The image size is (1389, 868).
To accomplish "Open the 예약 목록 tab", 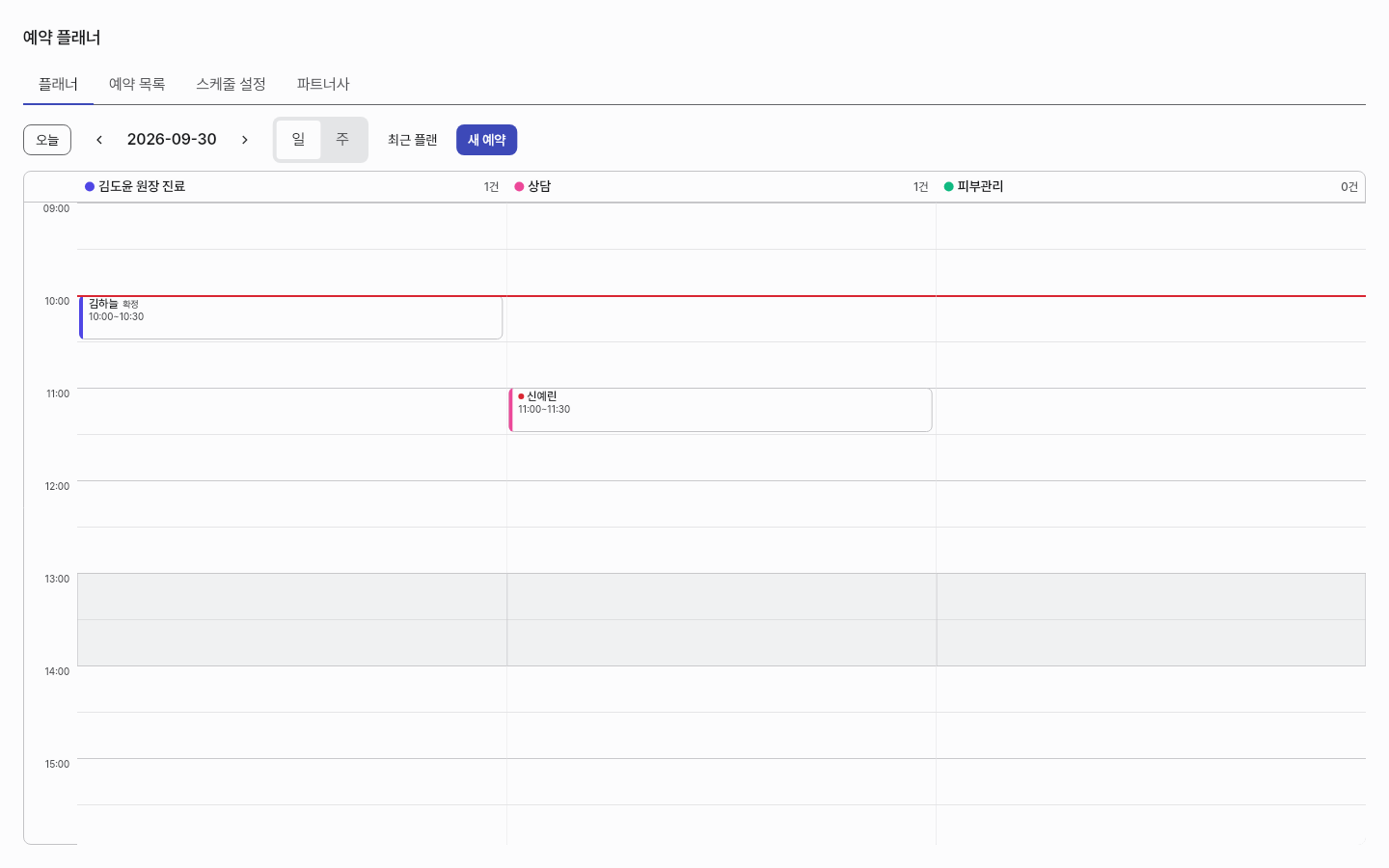I will pos(137,85).
